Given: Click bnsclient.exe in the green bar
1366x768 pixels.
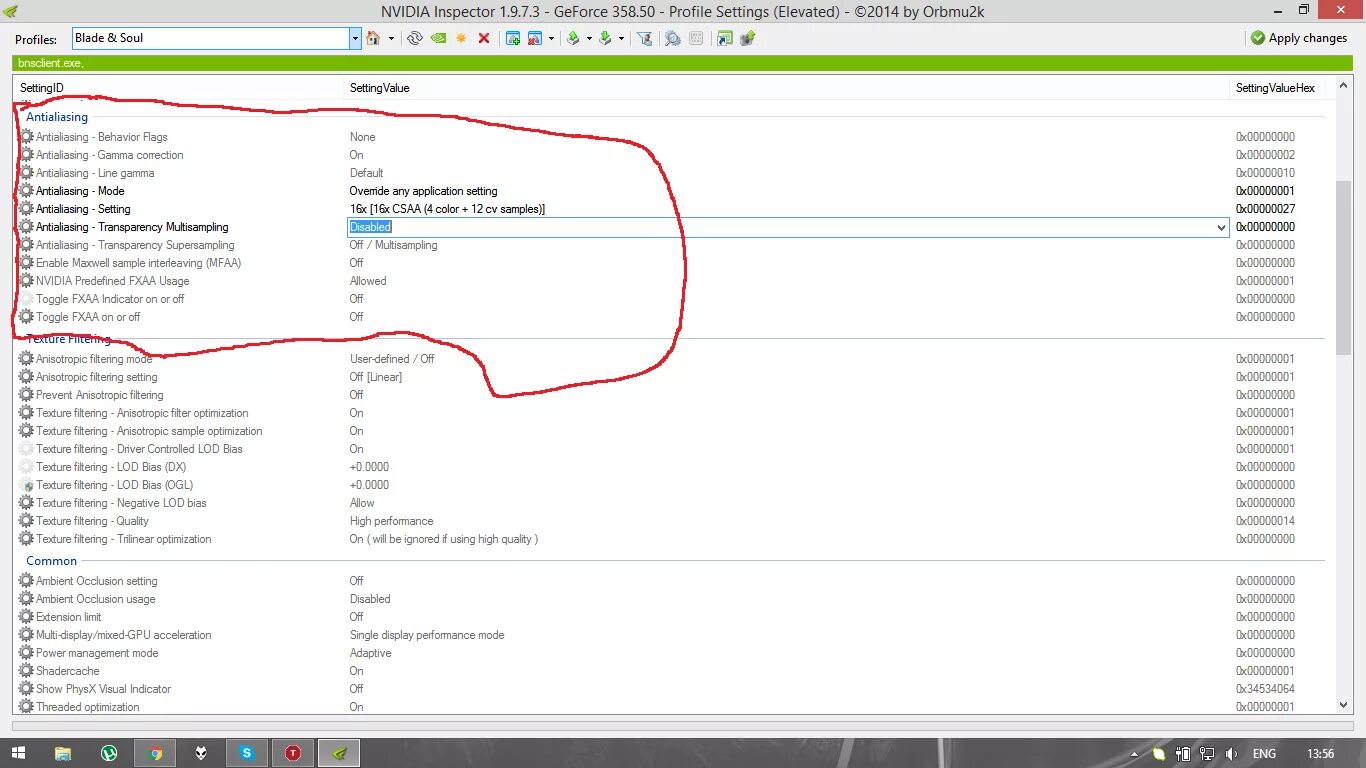Looking at the screenshot, I should pyautogui.click(x=50, y=63).
